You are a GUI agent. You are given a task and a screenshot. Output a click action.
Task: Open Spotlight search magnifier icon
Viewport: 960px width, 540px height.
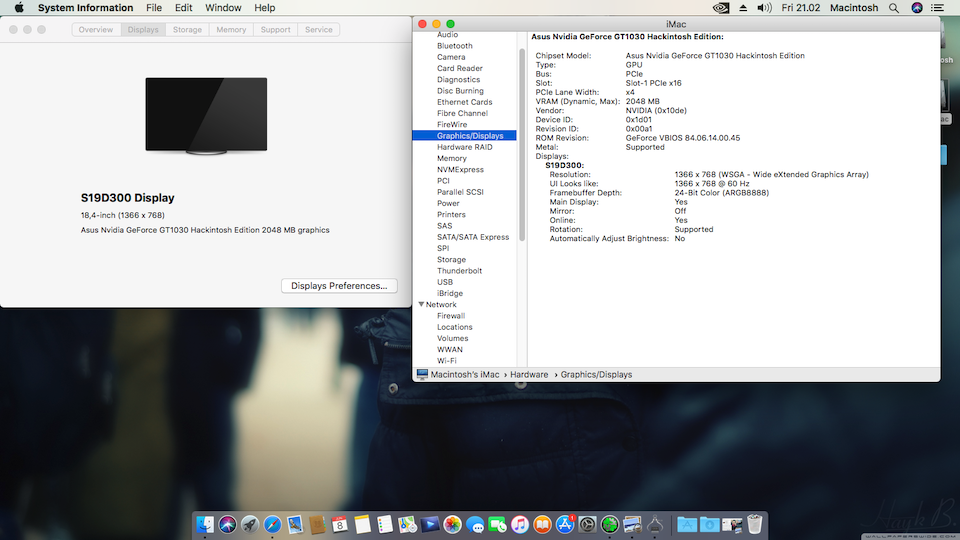[894, 8]
